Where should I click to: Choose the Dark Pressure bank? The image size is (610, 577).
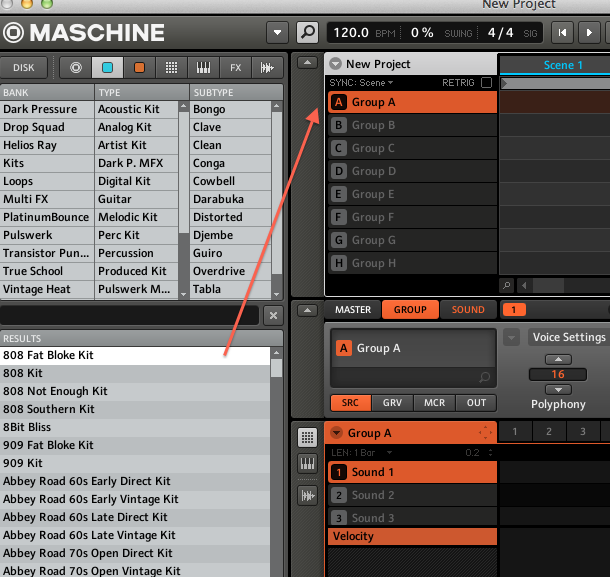point(47,109)
